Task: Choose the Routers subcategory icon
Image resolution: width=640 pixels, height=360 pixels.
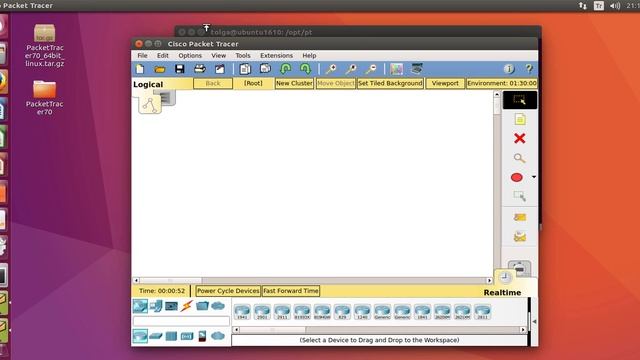Action: [140, 336]
